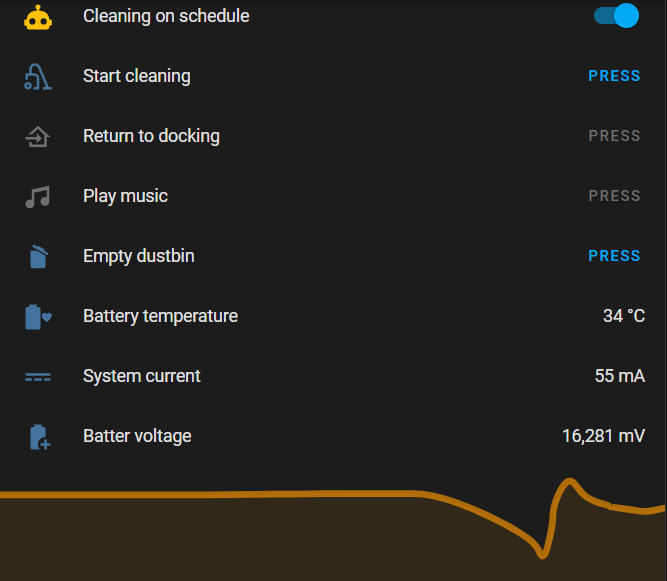Open the Battery temperature 34 °C value

pyautogui.click(x=624, y=316)
